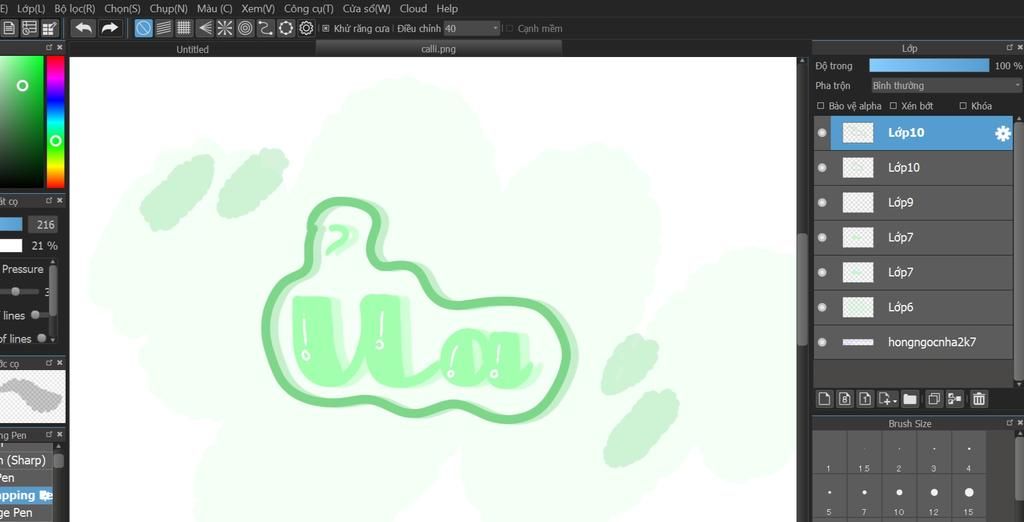Click the Redo arrow in the toolbar
This screenshot has width=1024, height=522.
pos(110,28)
